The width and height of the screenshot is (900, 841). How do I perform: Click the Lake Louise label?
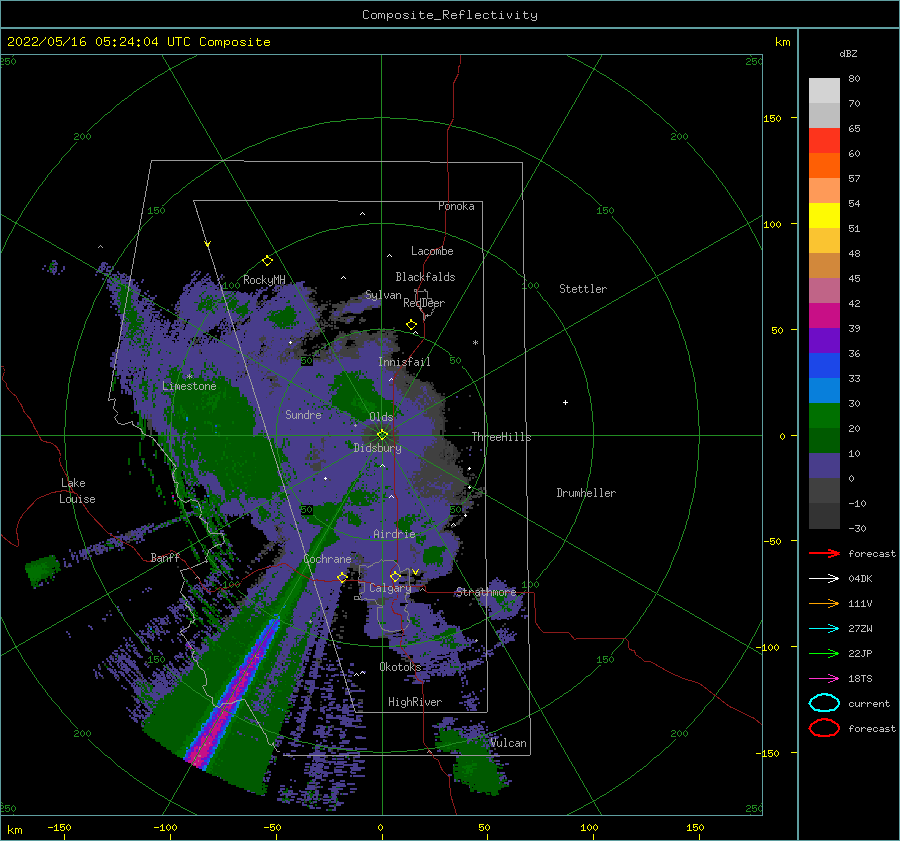pos(77,491)
